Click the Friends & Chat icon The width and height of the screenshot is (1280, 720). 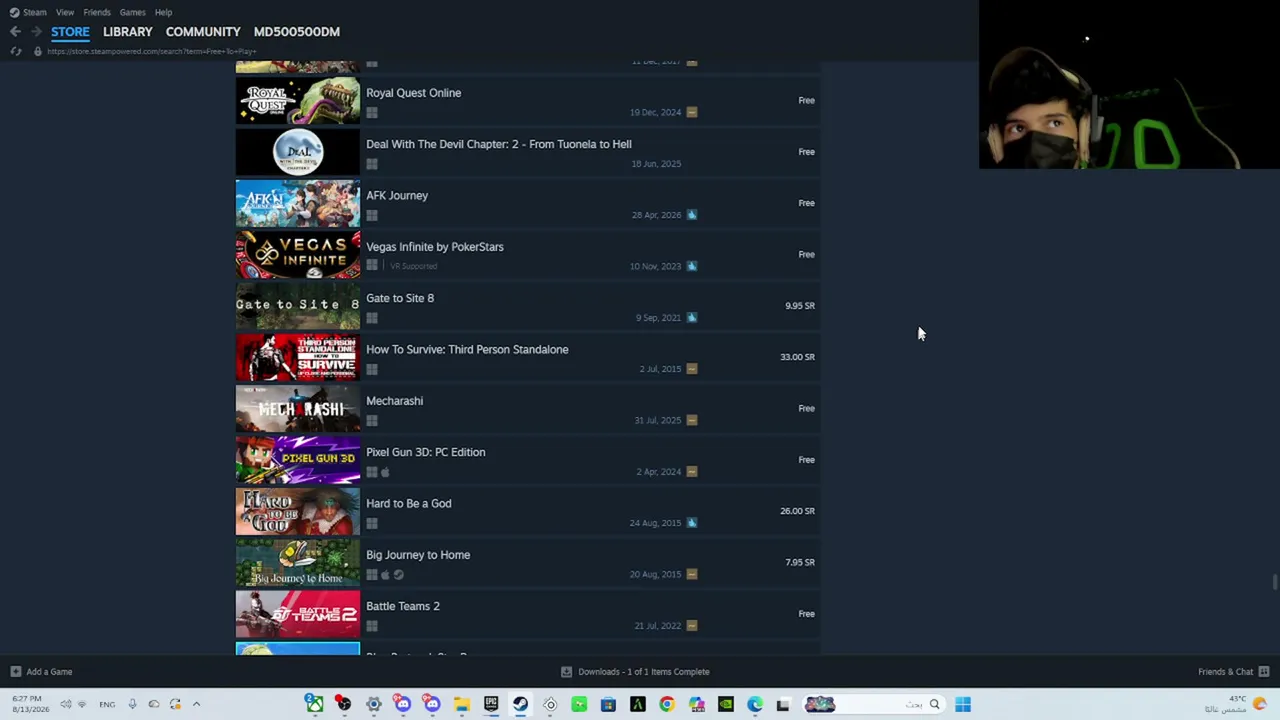tap(1263, 672)
